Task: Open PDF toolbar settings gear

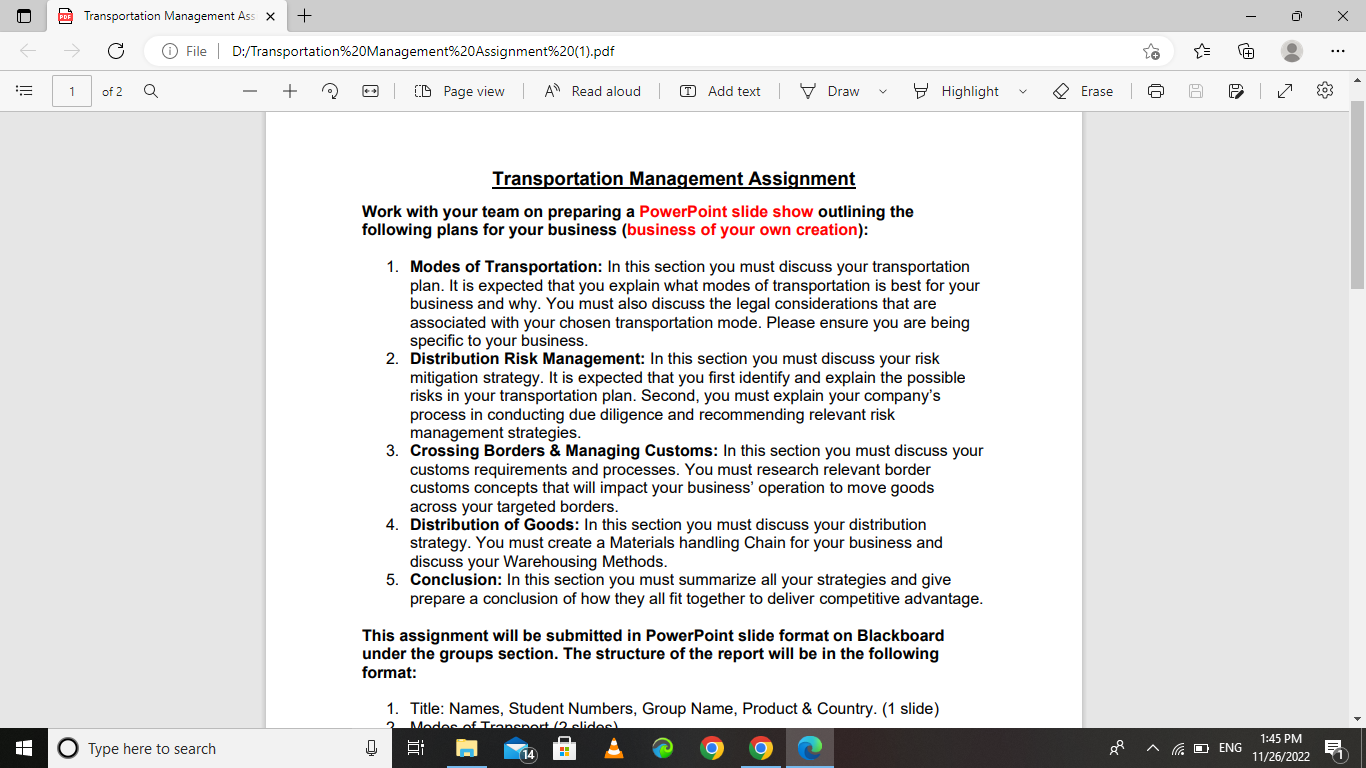Action: point(1325,91)
